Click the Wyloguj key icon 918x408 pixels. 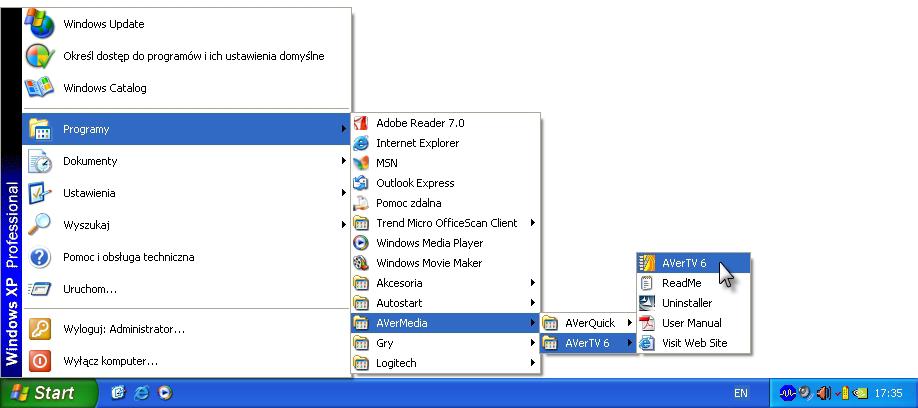tap(40, 329)
